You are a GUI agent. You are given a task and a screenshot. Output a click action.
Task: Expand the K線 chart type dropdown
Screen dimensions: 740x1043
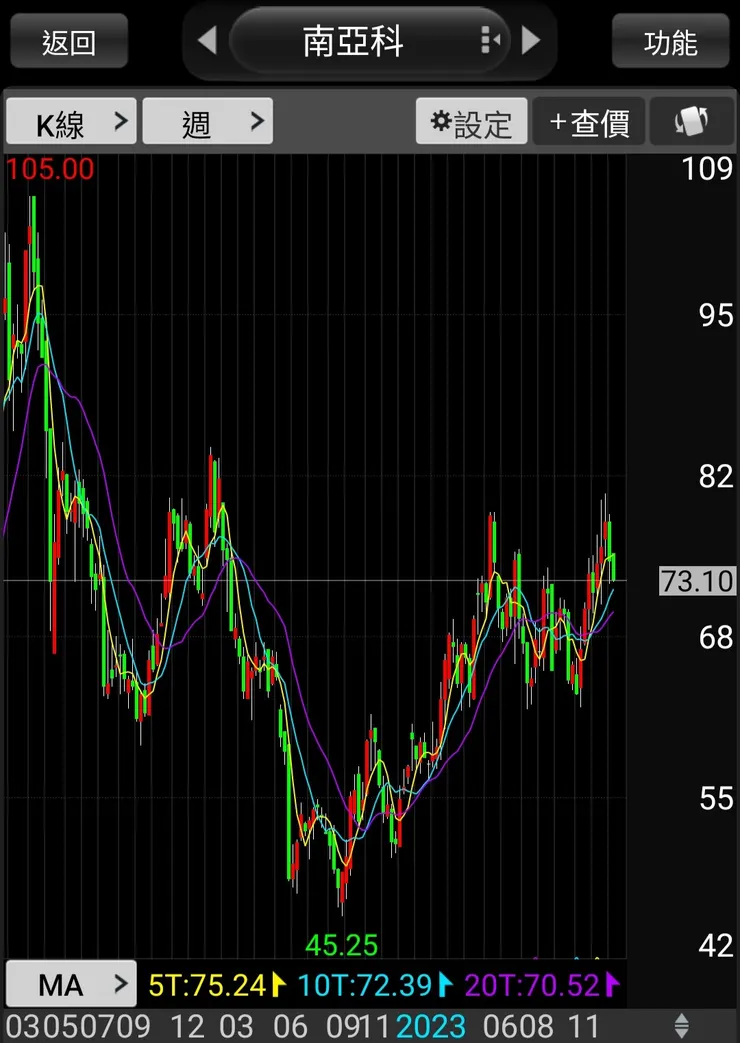tap(71, 121)
